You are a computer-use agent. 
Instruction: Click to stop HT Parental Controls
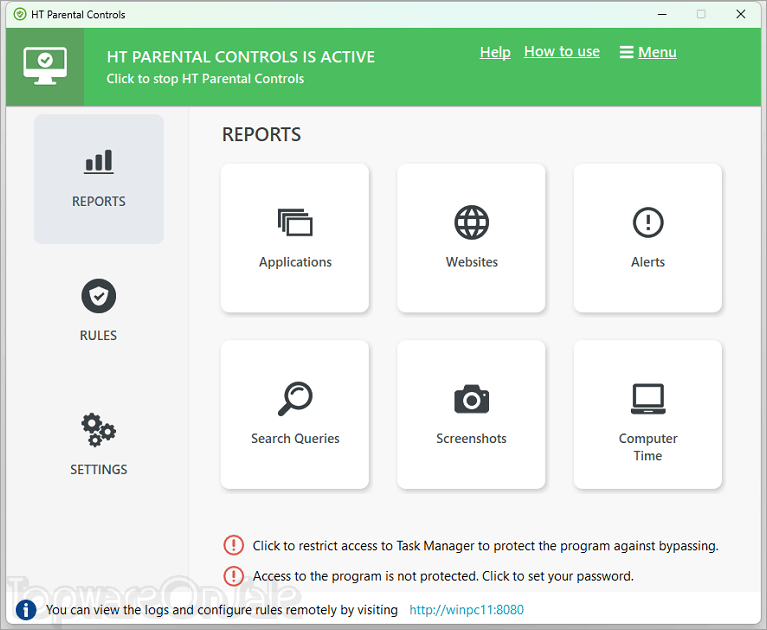tap(205, 79)
